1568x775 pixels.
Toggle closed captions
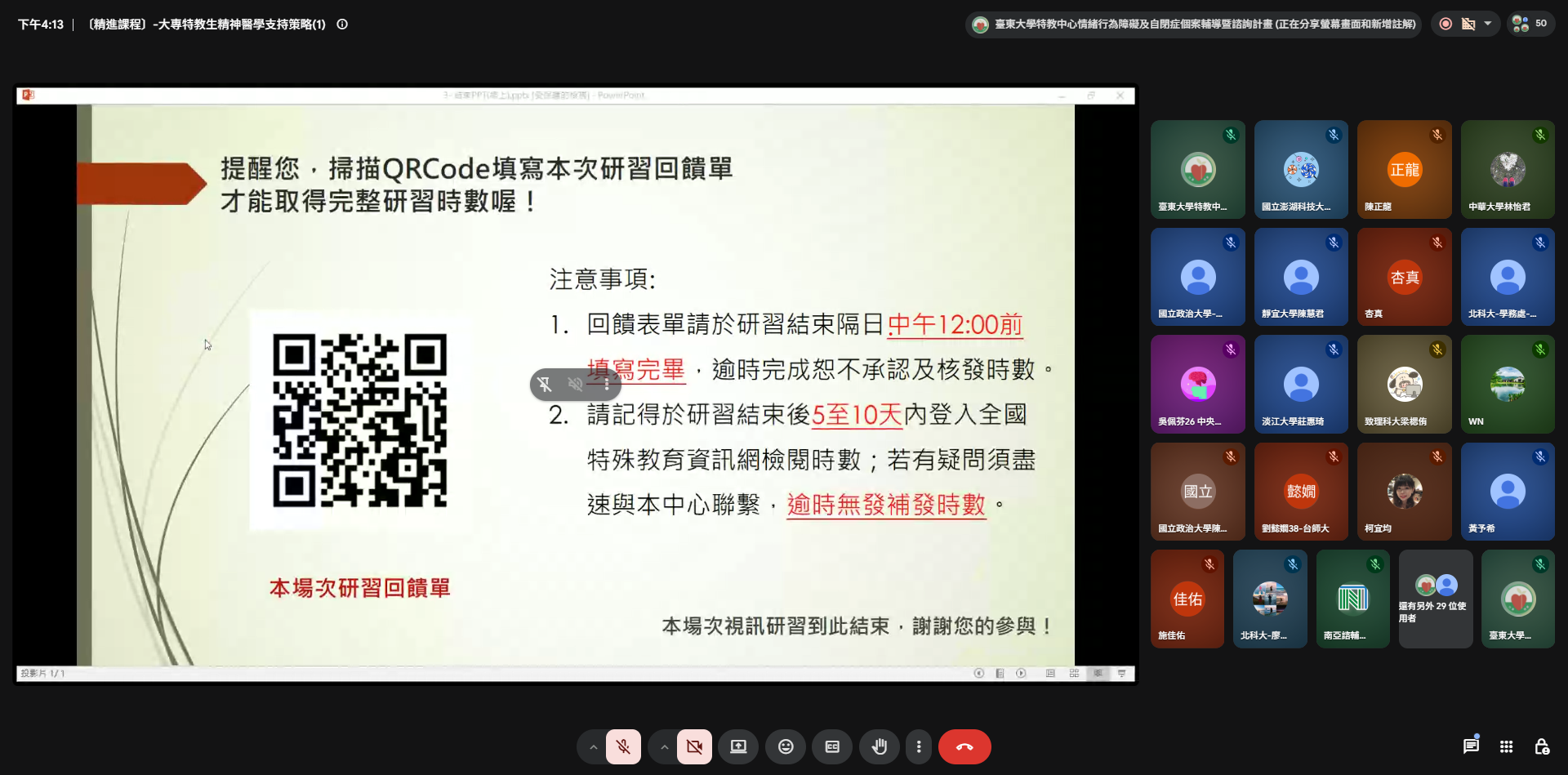[x=832, y=747]
